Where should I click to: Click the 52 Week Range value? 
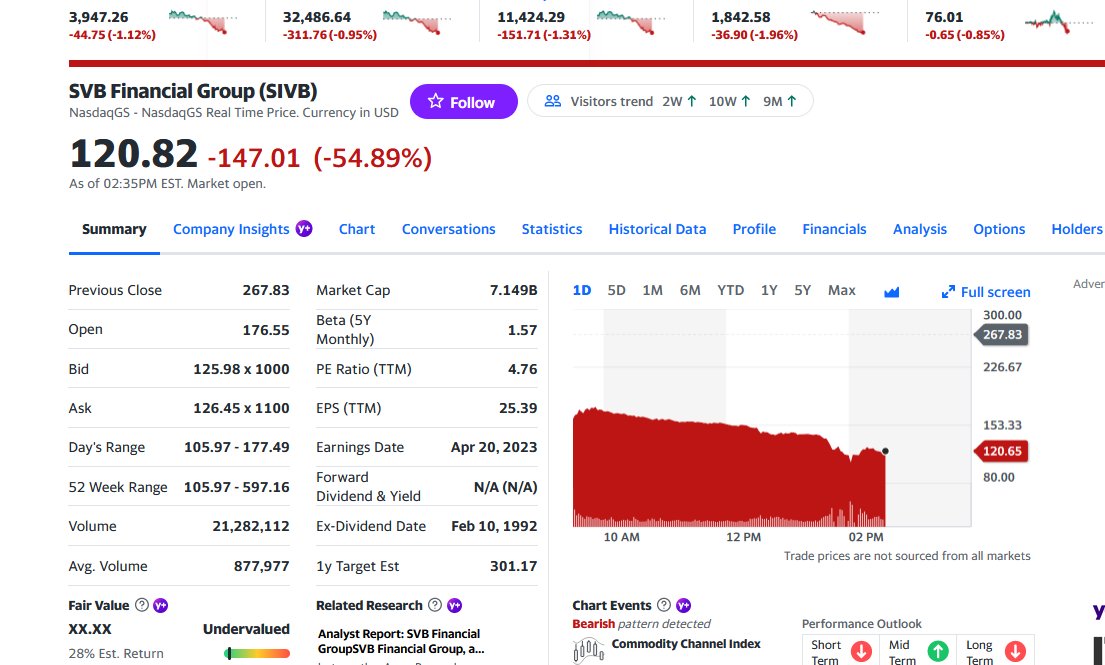(237, 487)
